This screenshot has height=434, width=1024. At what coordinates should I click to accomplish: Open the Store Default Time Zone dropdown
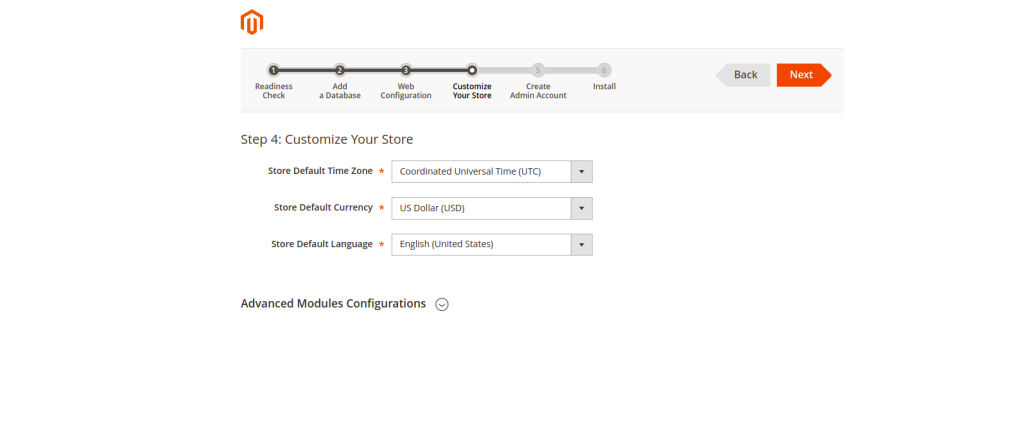click(491, 172)
